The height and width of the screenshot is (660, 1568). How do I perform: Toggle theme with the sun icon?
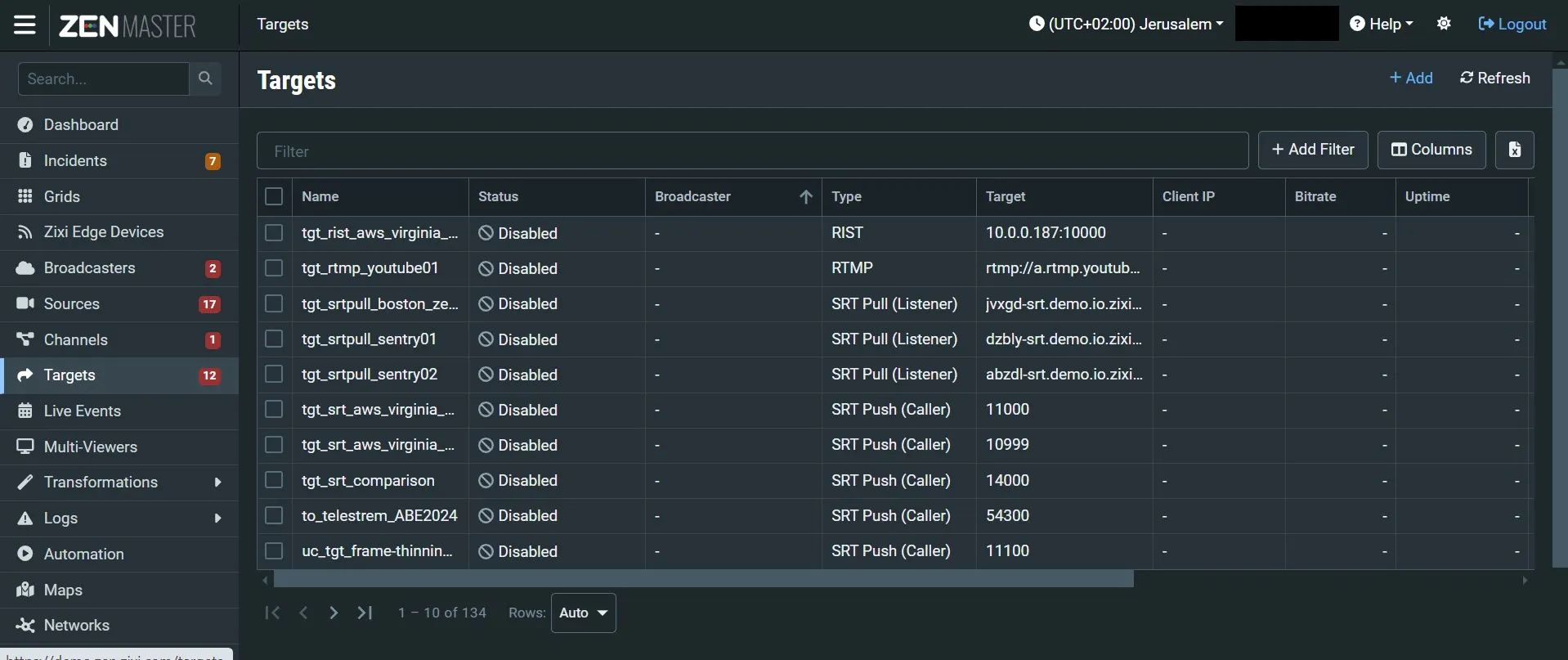coord(1444,24)
